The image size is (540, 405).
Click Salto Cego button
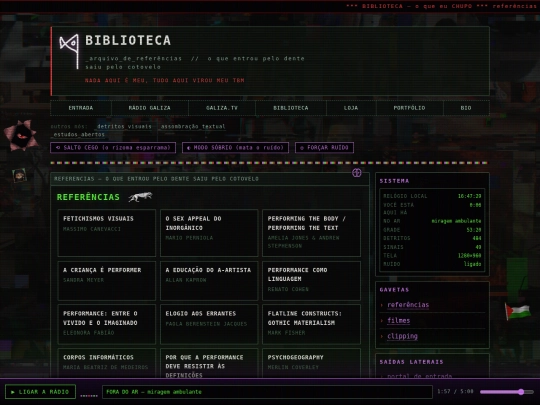[113, 147]
